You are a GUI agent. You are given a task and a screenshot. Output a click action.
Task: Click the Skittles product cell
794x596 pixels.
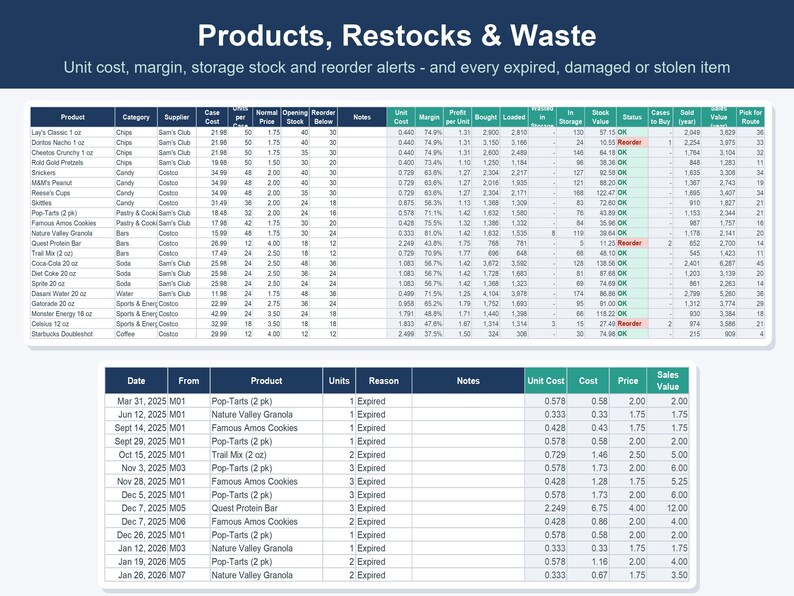coord(72,203)
